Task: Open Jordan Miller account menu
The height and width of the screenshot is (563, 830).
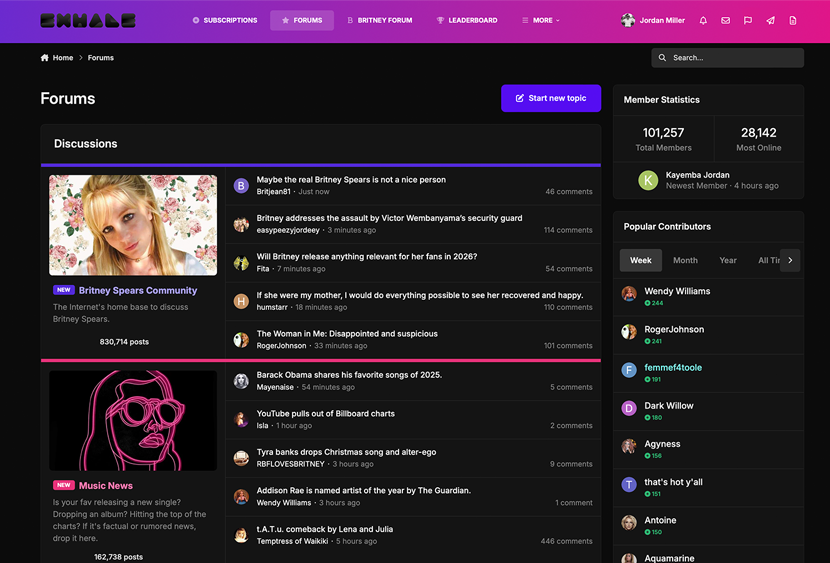Action: pyautogui.click(x=653, y=20)
